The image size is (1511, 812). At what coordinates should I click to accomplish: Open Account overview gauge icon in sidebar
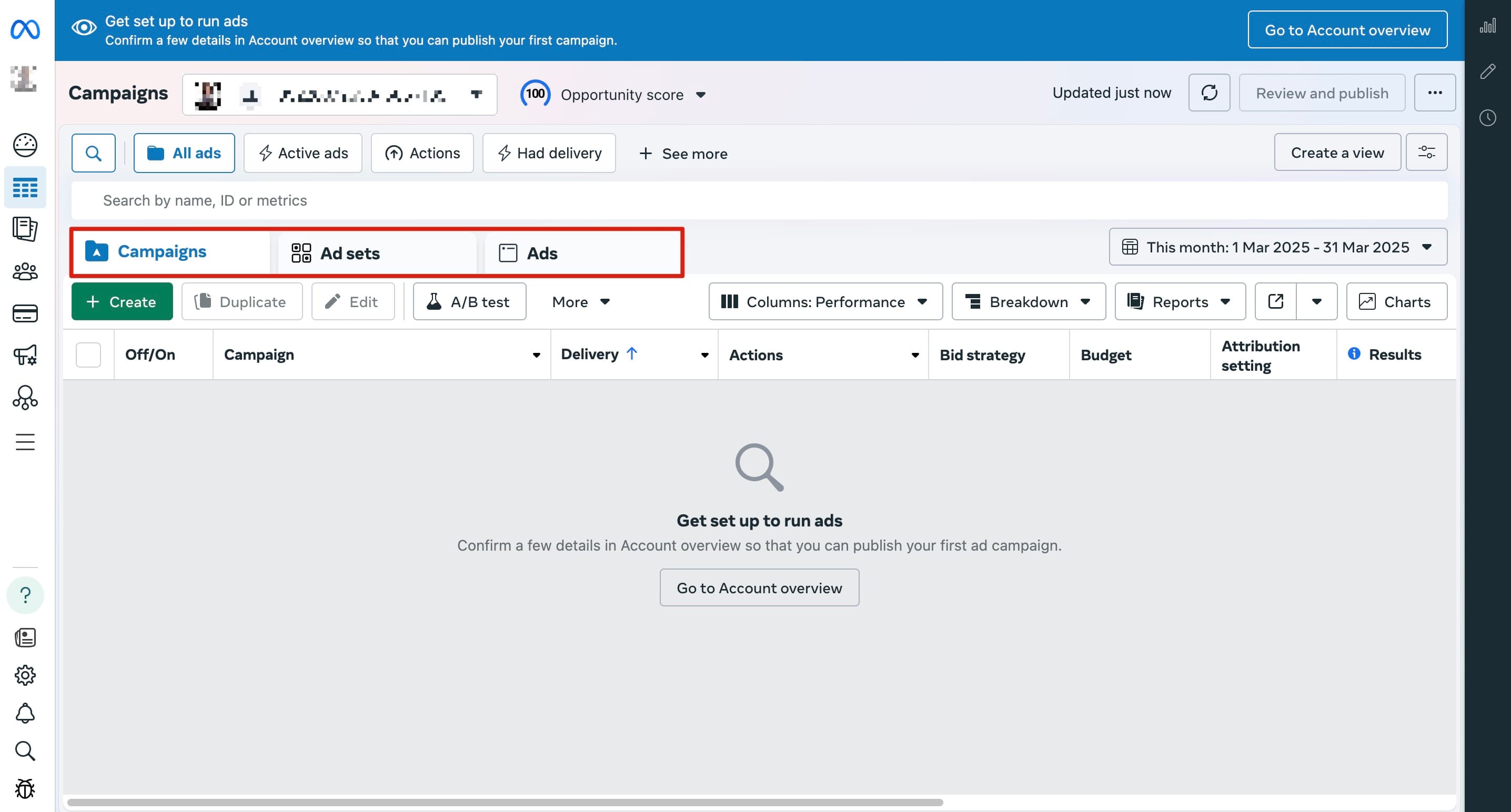click(x=25, y=145)
